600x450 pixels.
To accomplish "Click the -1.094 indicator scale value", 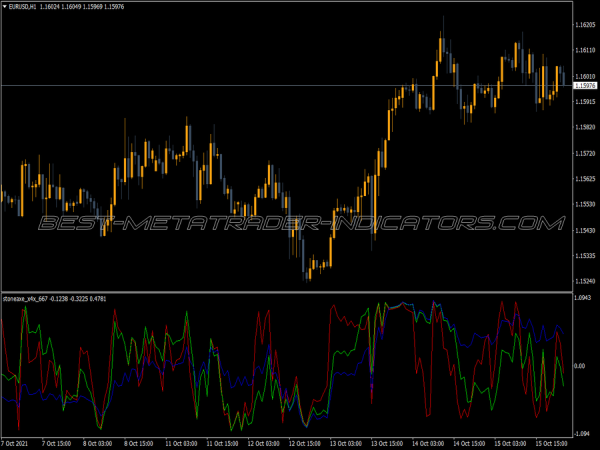I will (x=583, y=433).
